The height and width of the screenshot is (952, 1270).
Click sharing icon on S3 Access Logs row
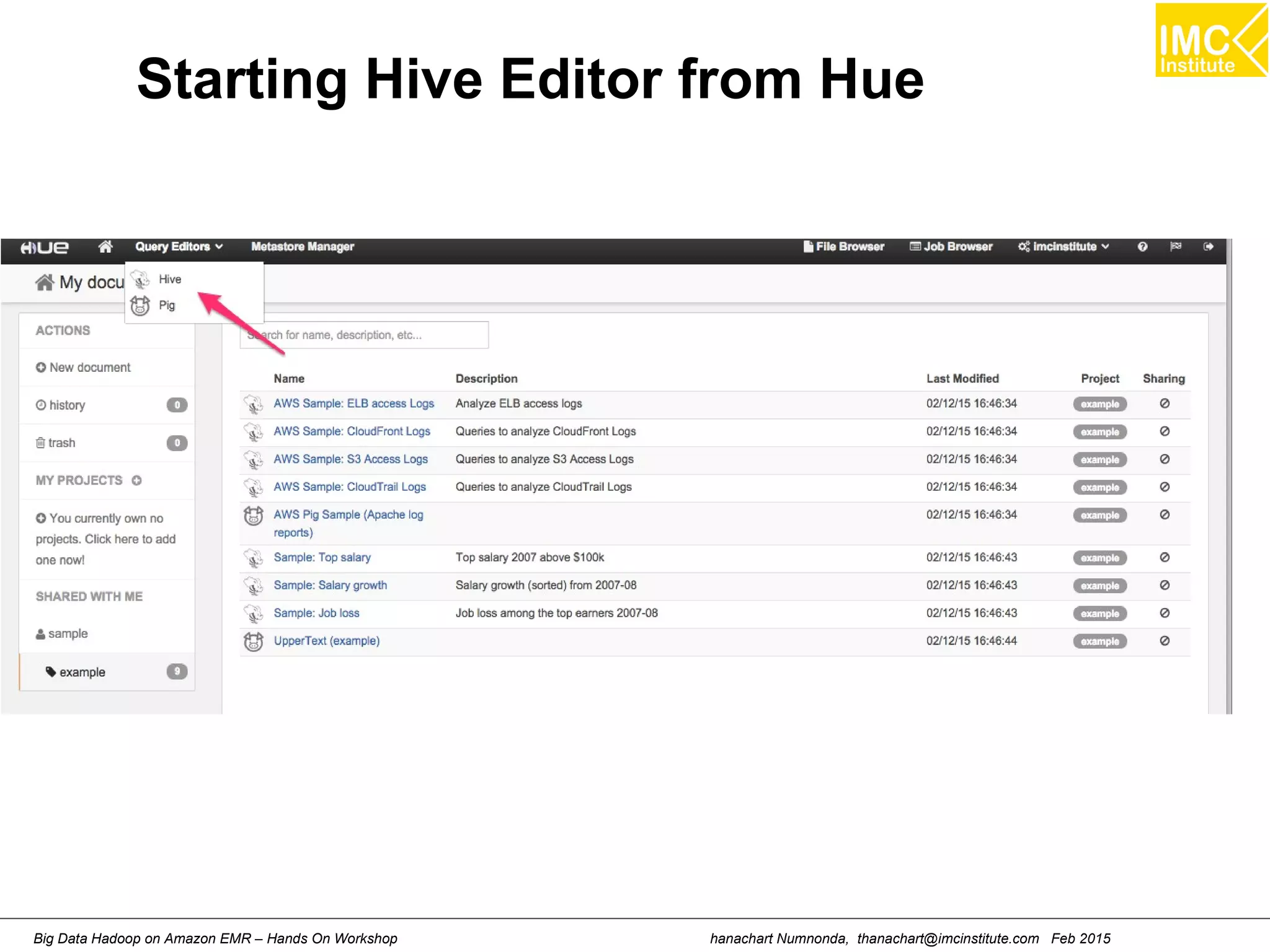tap(1165, 459)
